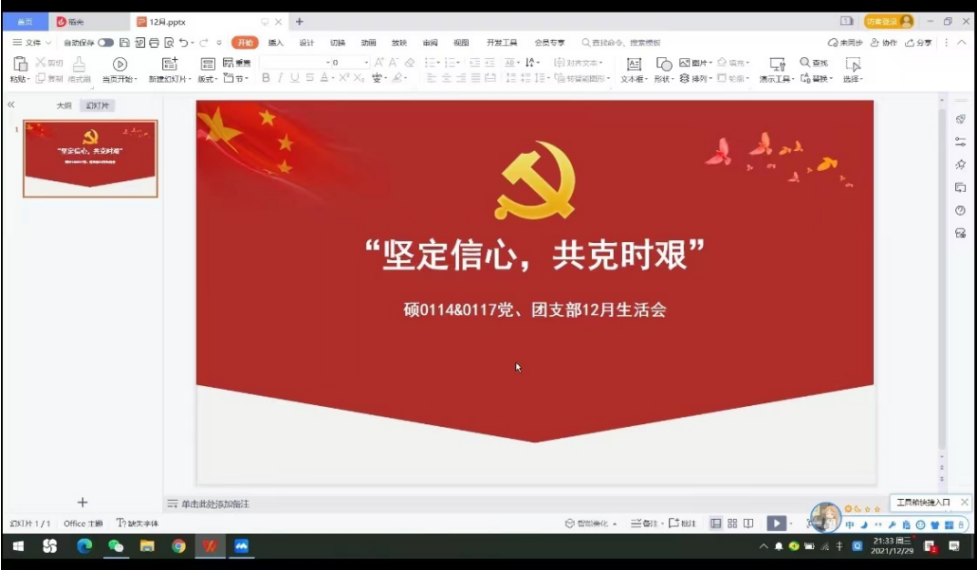
Task: Click the 分享 (Share) button
Action: coord(919,43)
